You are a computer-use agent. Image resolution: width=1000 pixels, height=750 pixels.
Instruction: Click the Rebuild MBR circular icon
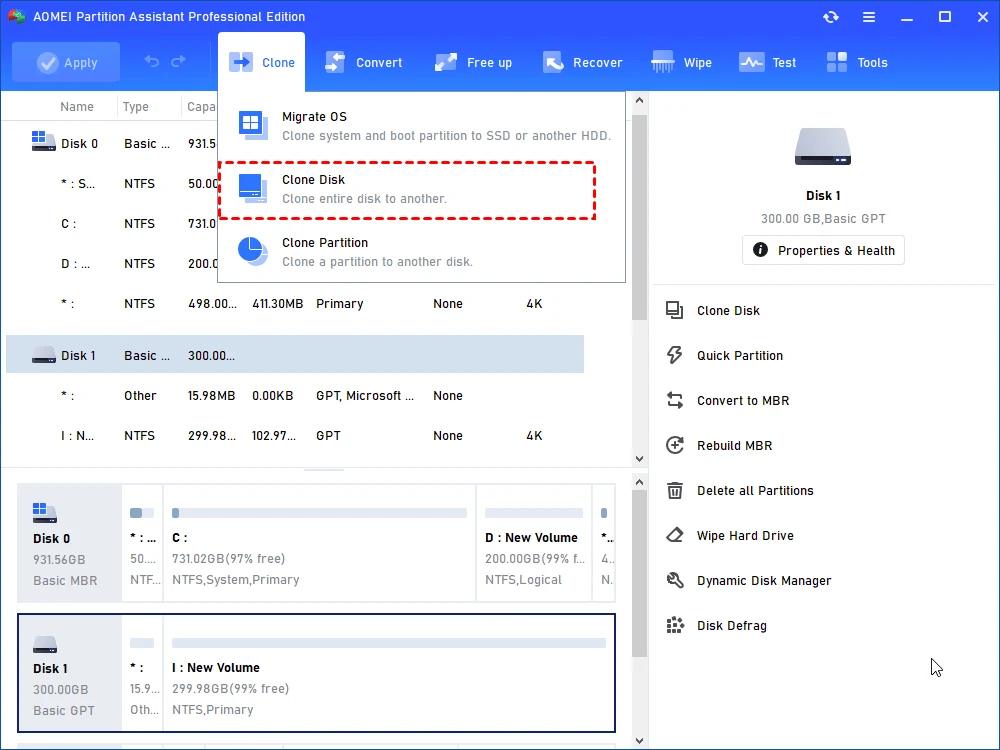click(x=675, y=445)
